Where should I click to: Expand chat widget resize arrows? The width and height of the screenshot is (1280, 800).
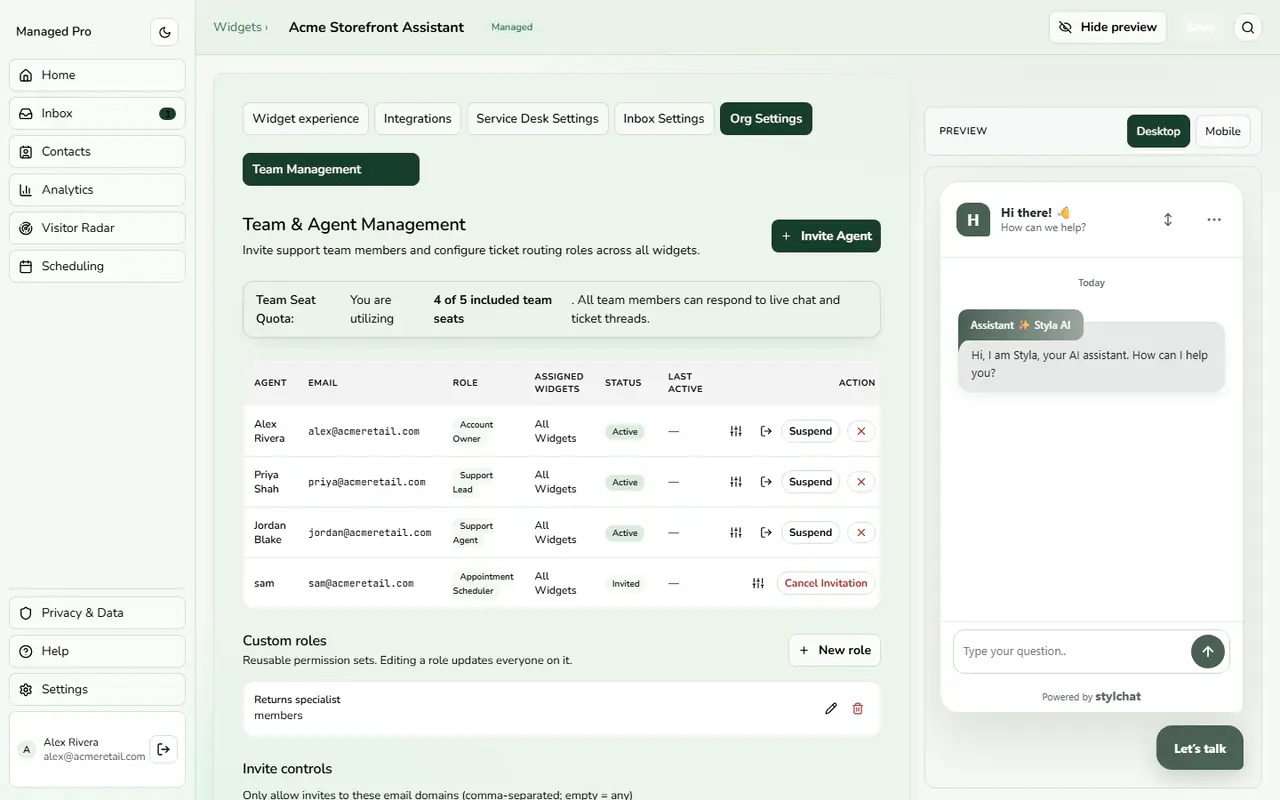pyautogui.click(x=1168, y=219)
